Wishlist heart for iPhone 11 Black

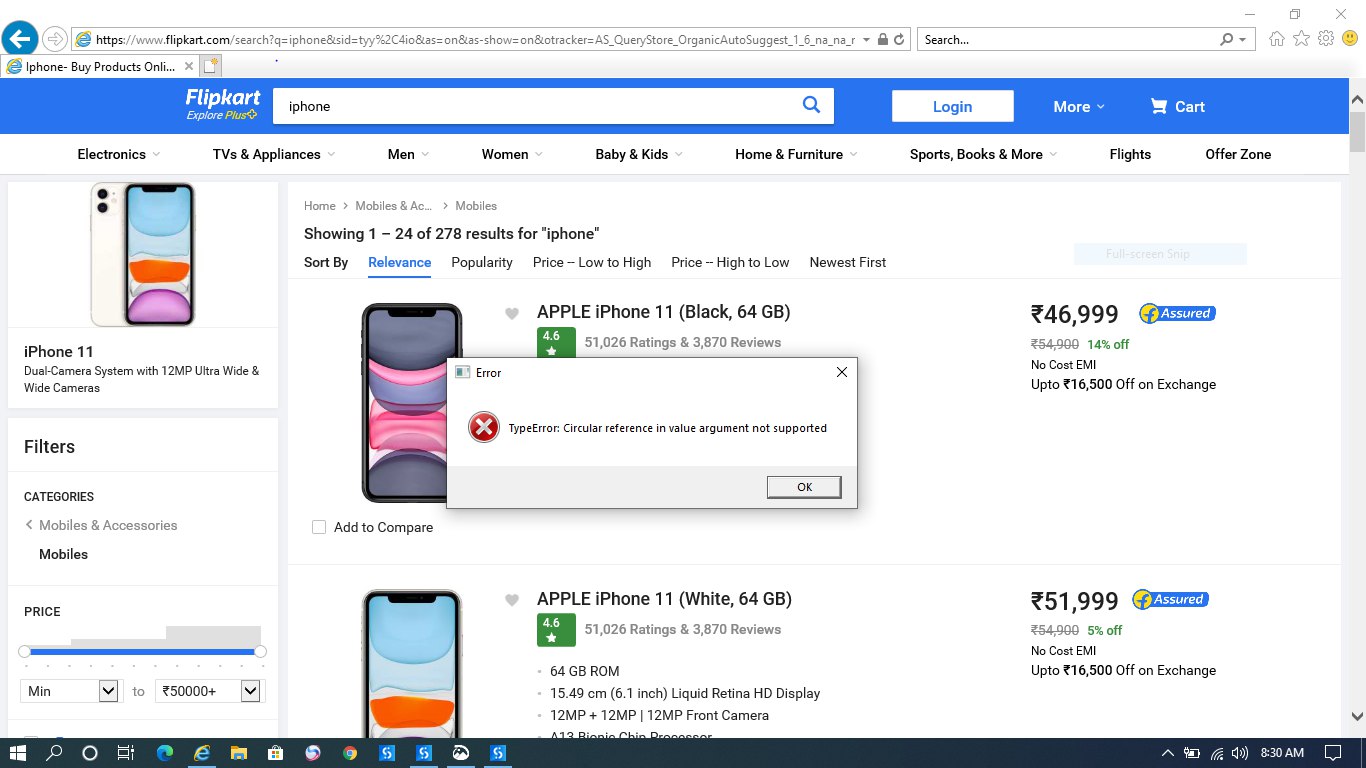click(512, 314)
